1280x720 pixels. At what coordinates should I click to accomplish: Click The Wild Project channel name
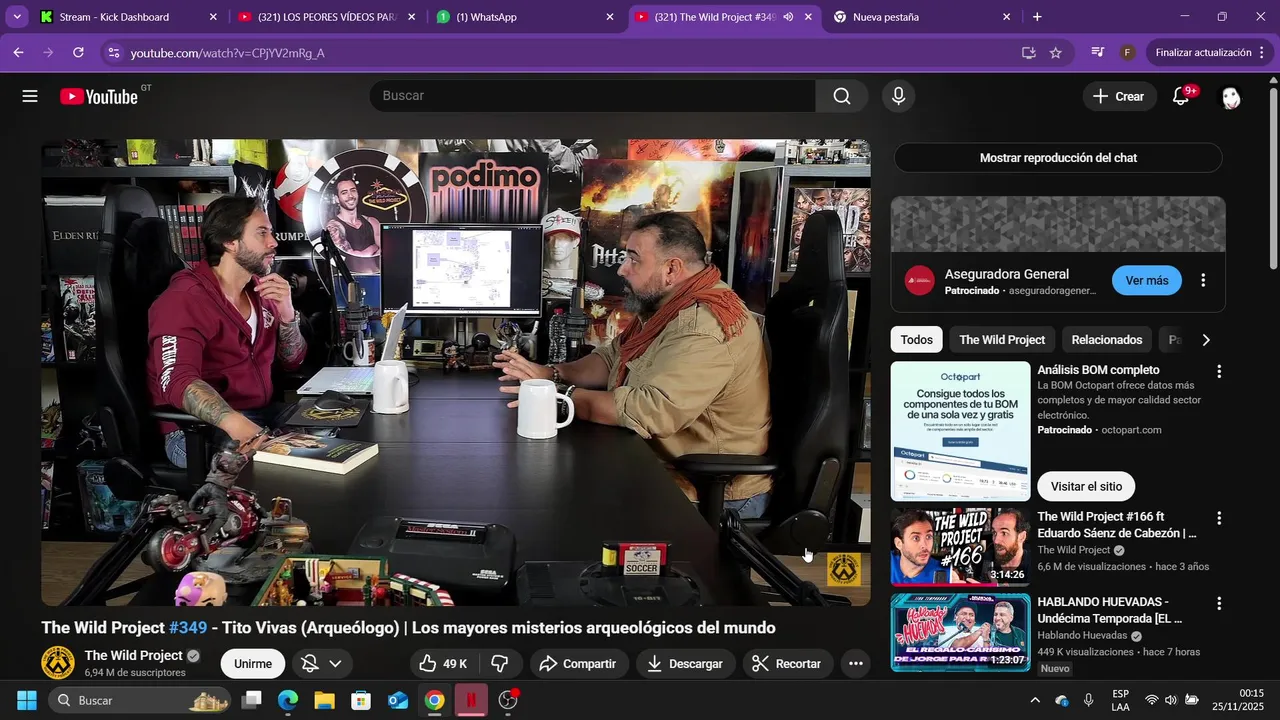coord(133,656)
